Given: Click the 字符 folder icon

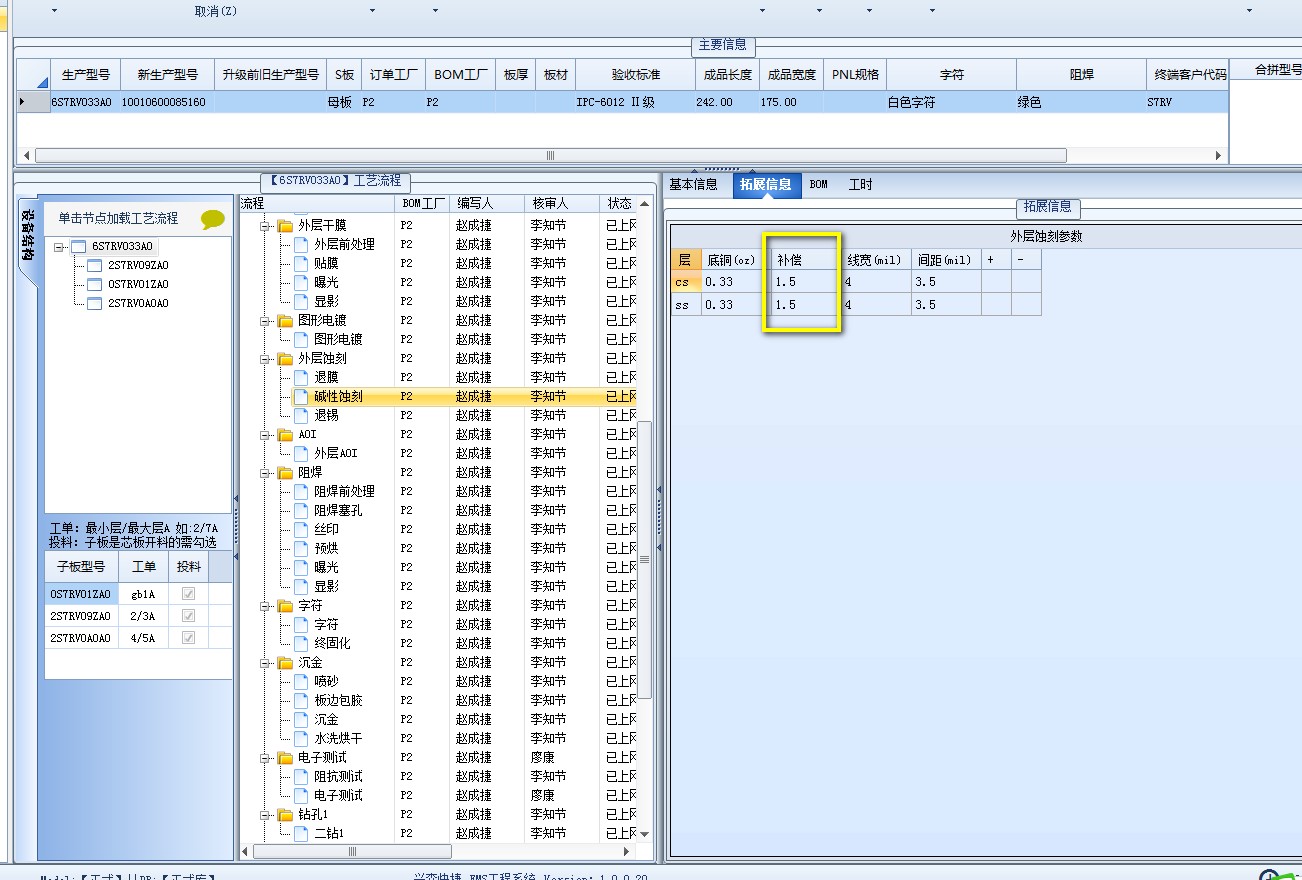Looking at the screenshot, I should (285, 605).
